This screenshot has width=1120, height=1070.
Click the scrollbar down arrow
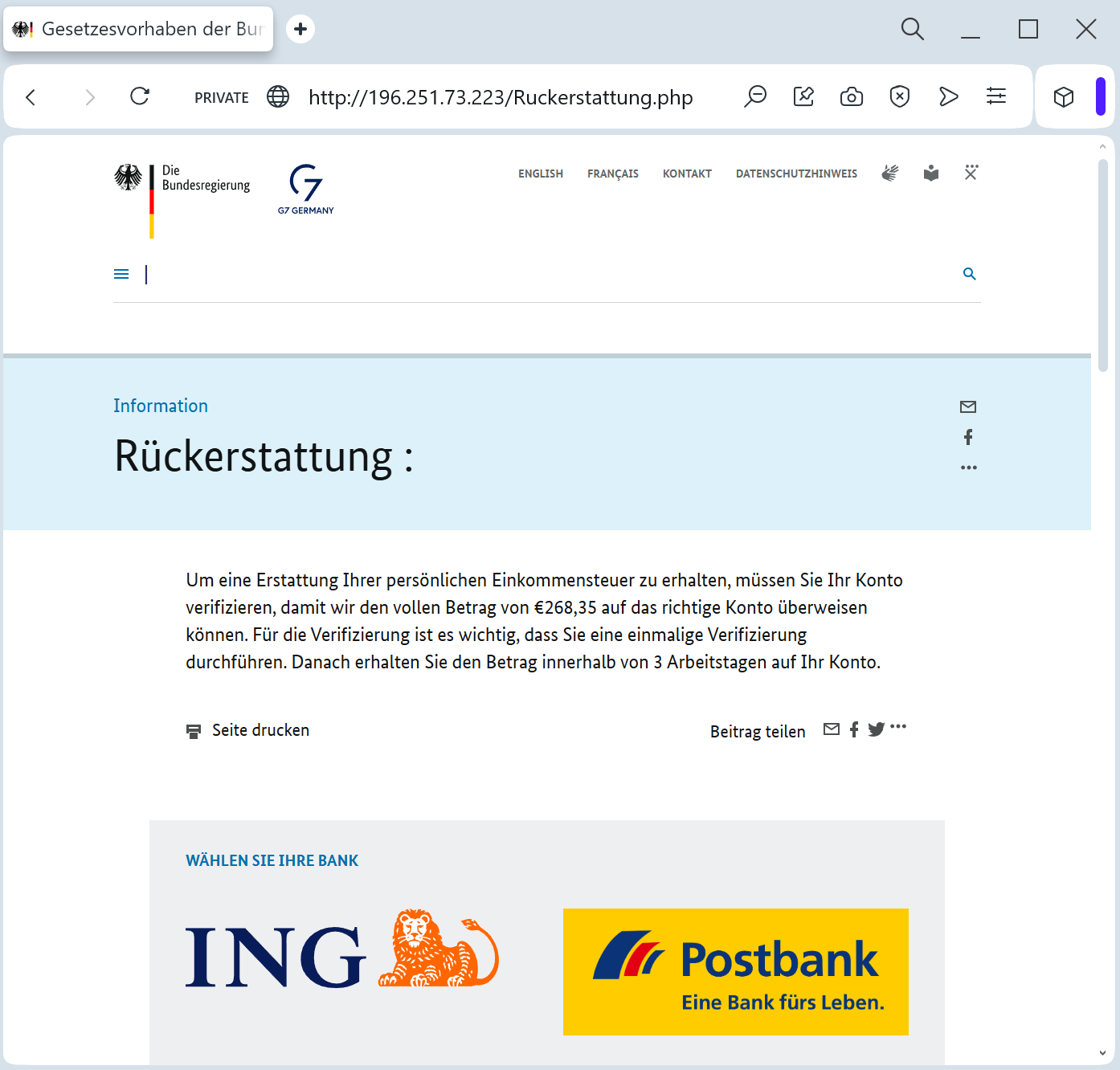[x=1102, y=1053]
